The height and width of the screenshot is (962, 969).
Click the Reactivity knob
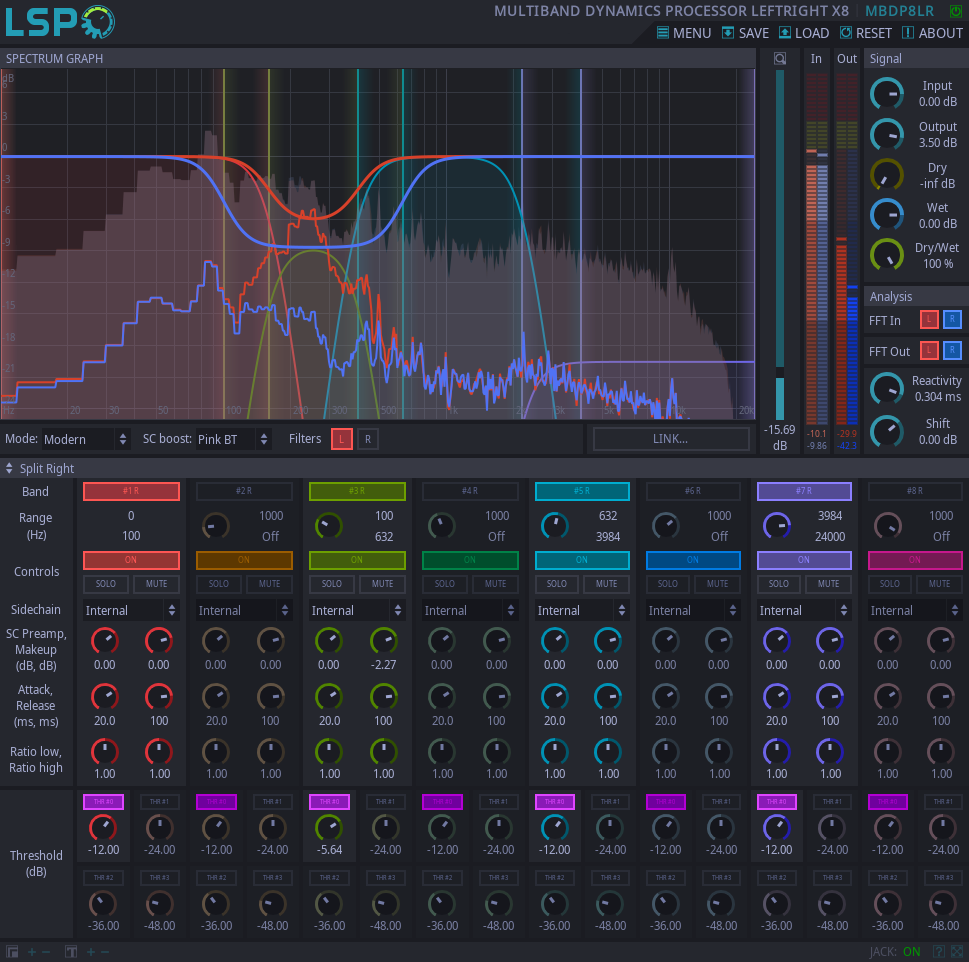(x=887, y=389)
